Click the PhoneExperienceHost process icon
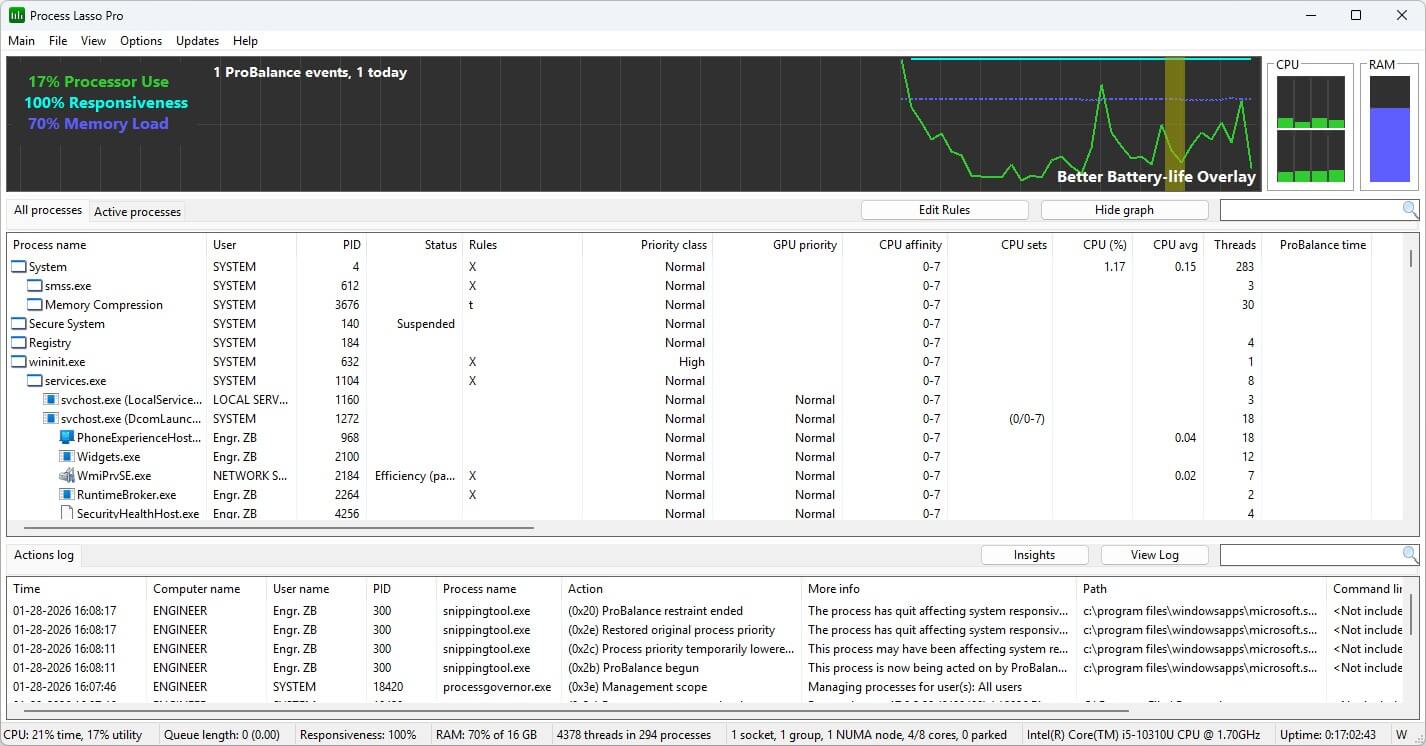 click(x=67, y=438)
